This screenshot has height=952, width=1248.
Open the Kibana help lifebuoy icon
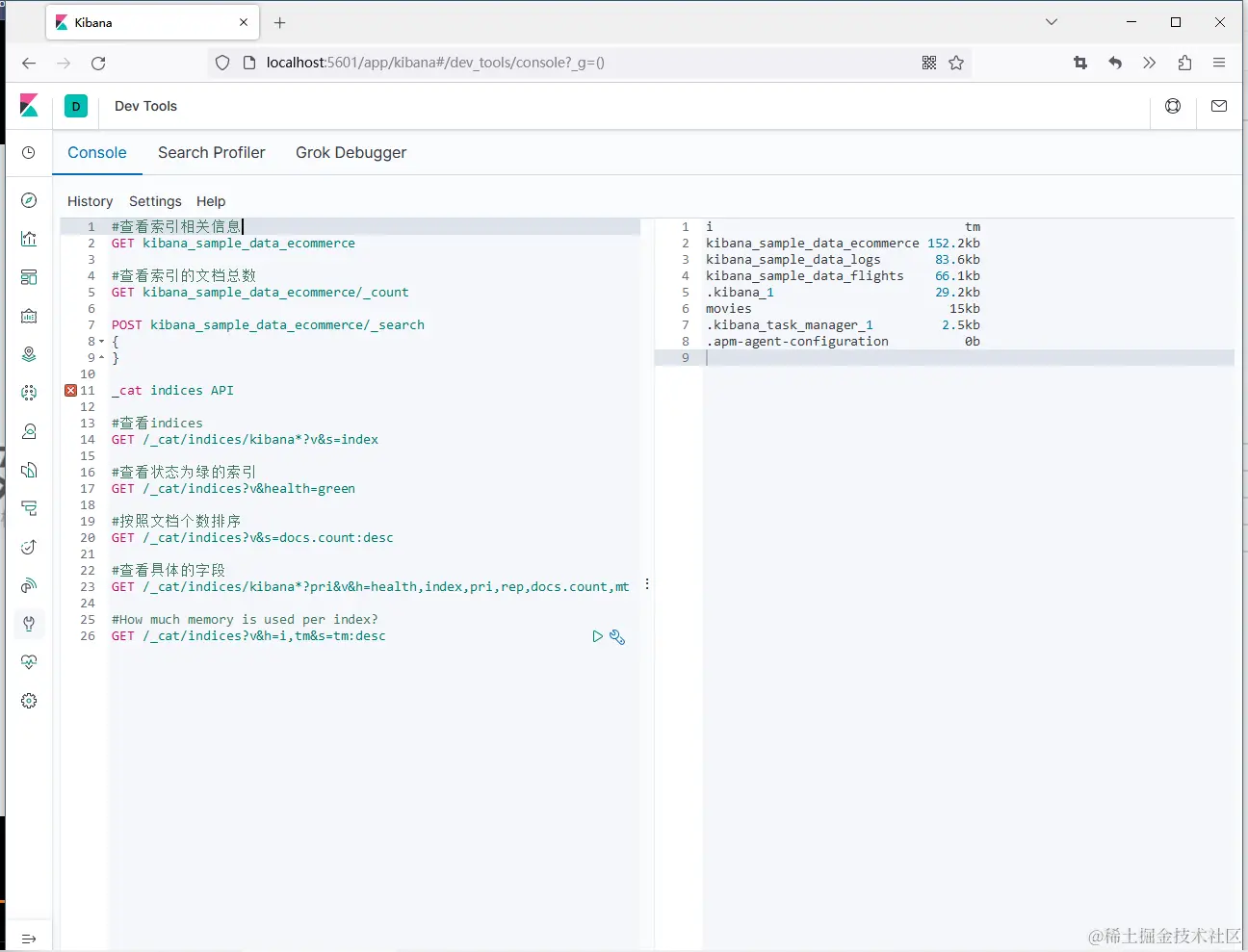[x=1173, y=106]
